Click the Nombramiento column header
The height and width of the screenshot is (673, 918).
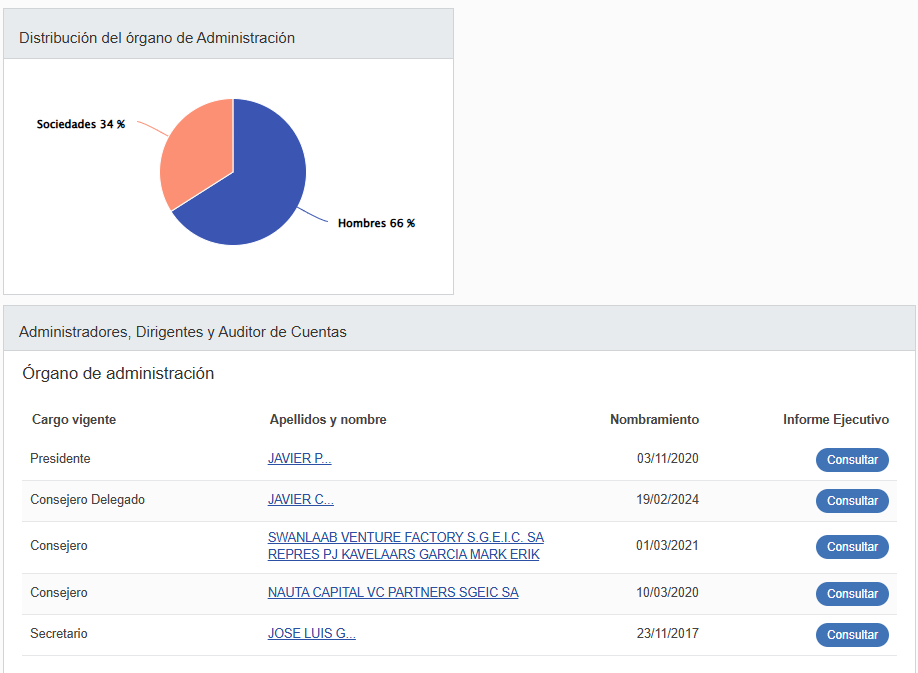[654, 420]
